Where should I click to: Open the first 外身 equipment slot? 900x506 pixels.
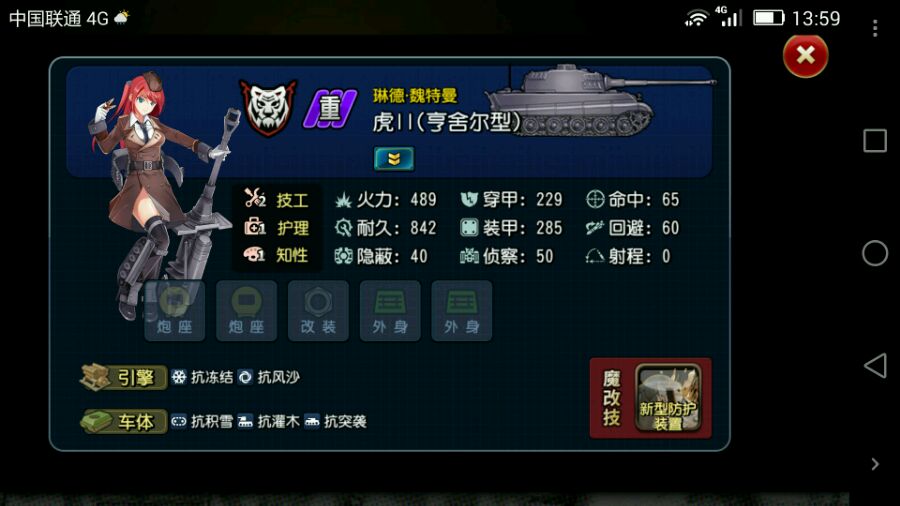390,311
